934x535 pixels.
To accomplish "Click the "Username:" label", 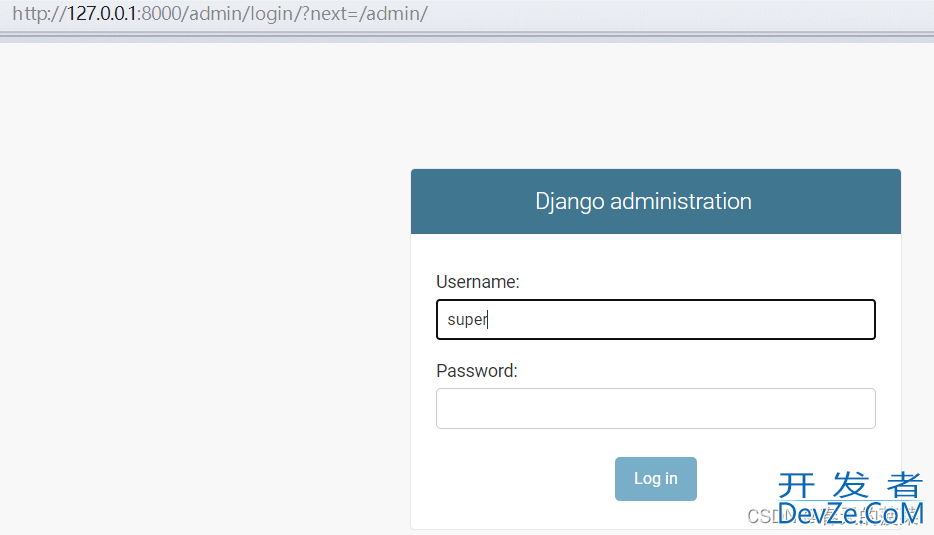I will tap(478, 282).
